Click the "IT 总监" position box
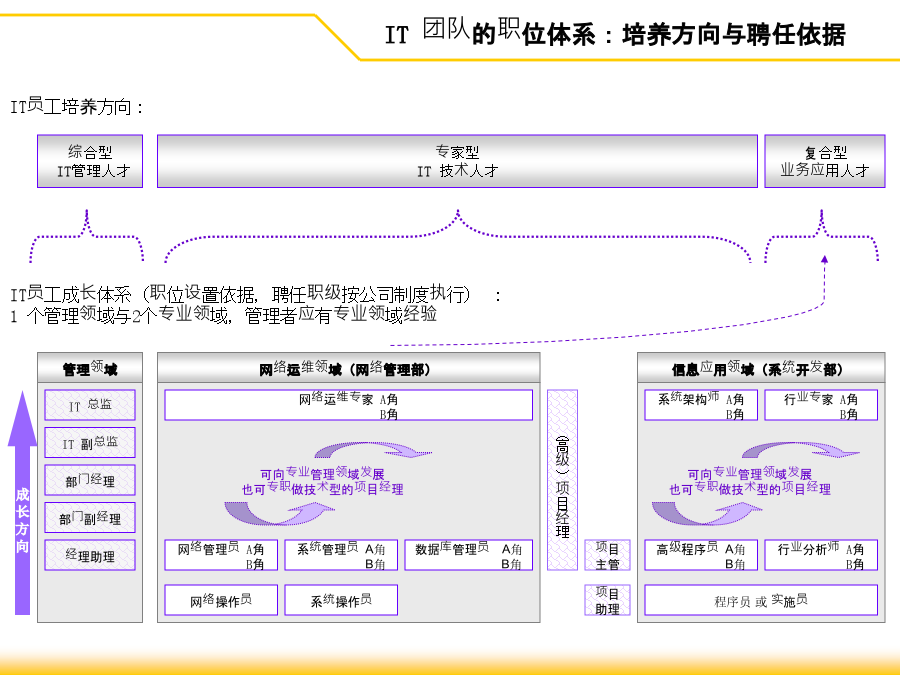The width and height of the screenshot is (900, 675). (90, 405)
